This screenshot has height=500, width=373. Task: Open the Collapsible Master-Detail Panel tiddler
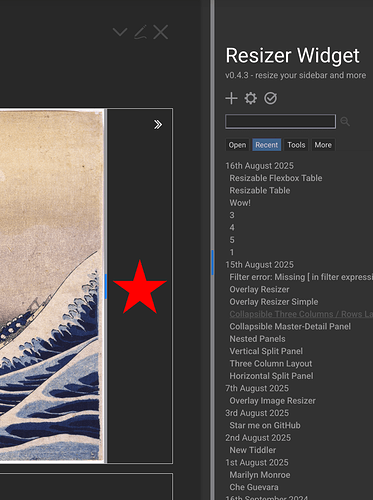pos(290,326)
